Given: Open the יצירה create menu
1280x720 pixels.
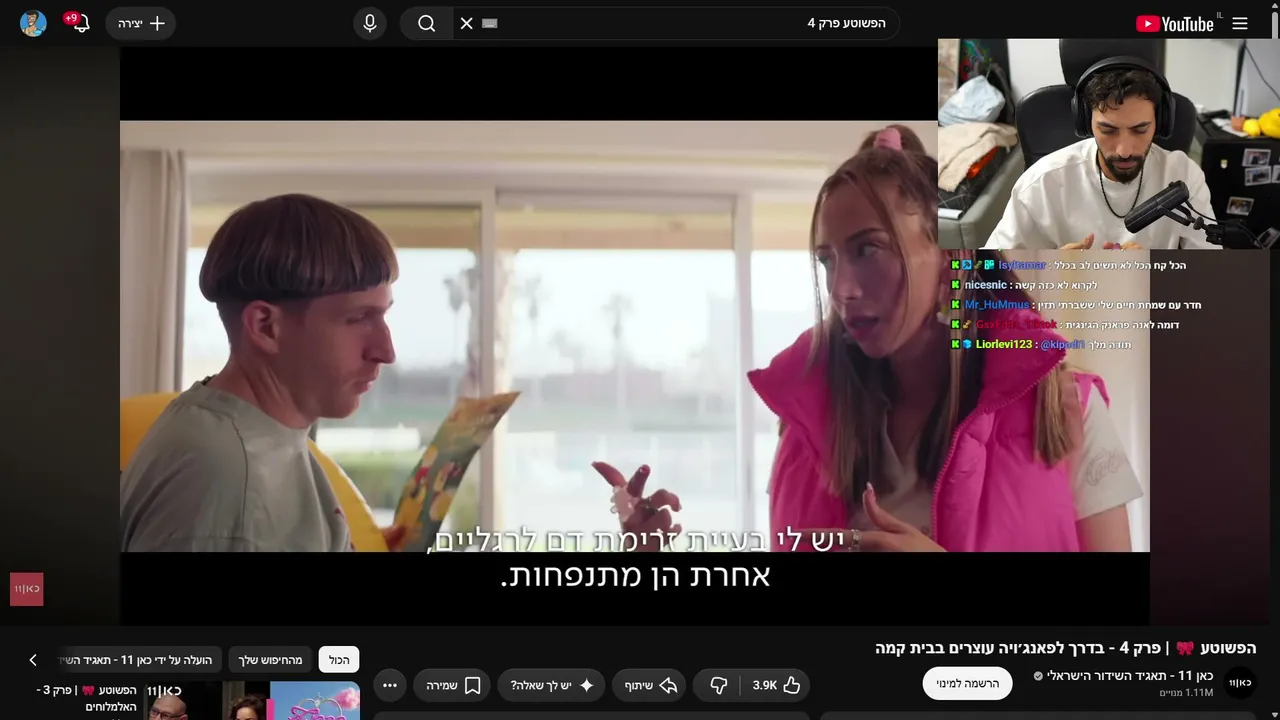Looking at the screenshot, I should (141, 23).
